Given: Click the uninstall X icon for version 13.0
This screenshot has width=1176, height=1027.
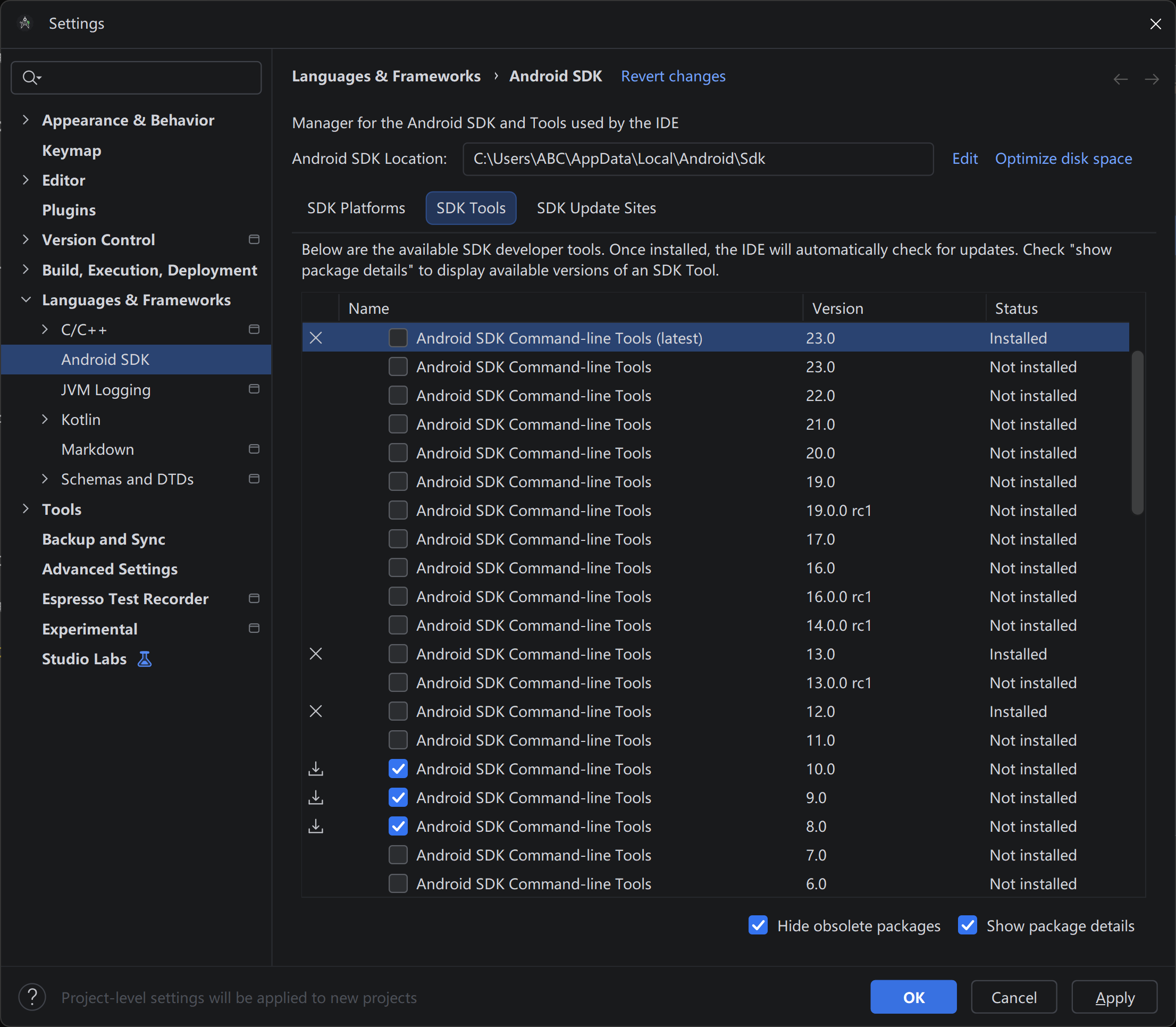Looking at the screenshot, I should click(x=316, y=654).
